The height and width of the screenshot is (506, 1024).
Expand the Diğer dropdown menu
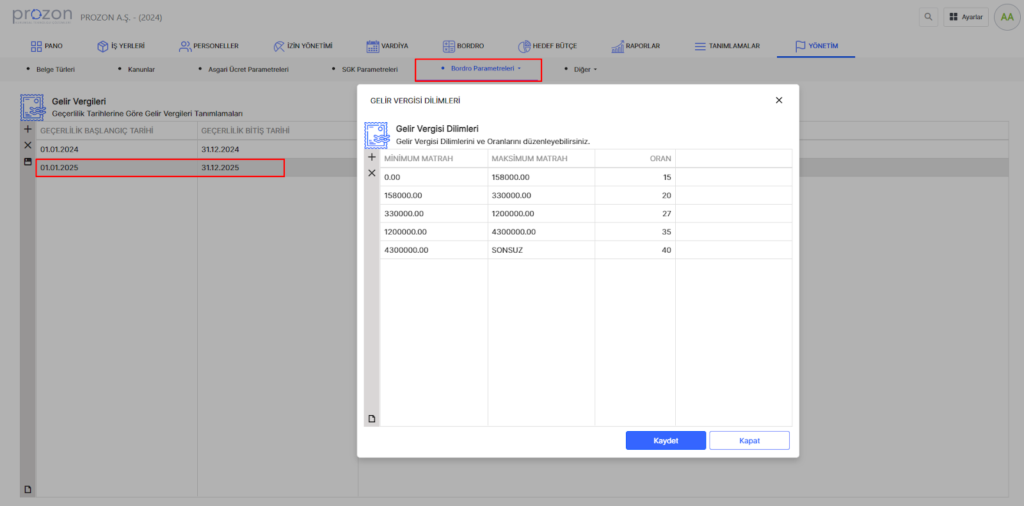point(585,69)
